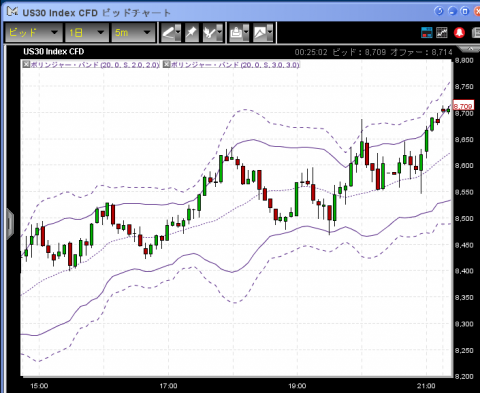Open the 5m interval dropdown

click(133, 33)
